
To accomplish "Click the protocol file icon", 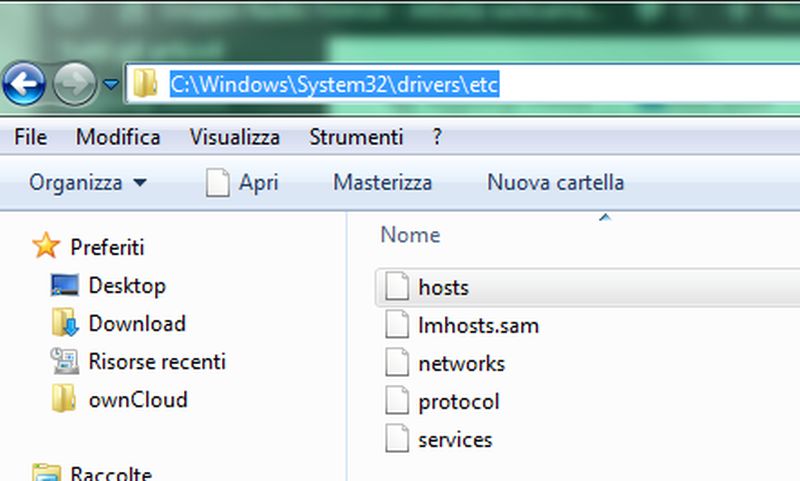I will (397, 400).
